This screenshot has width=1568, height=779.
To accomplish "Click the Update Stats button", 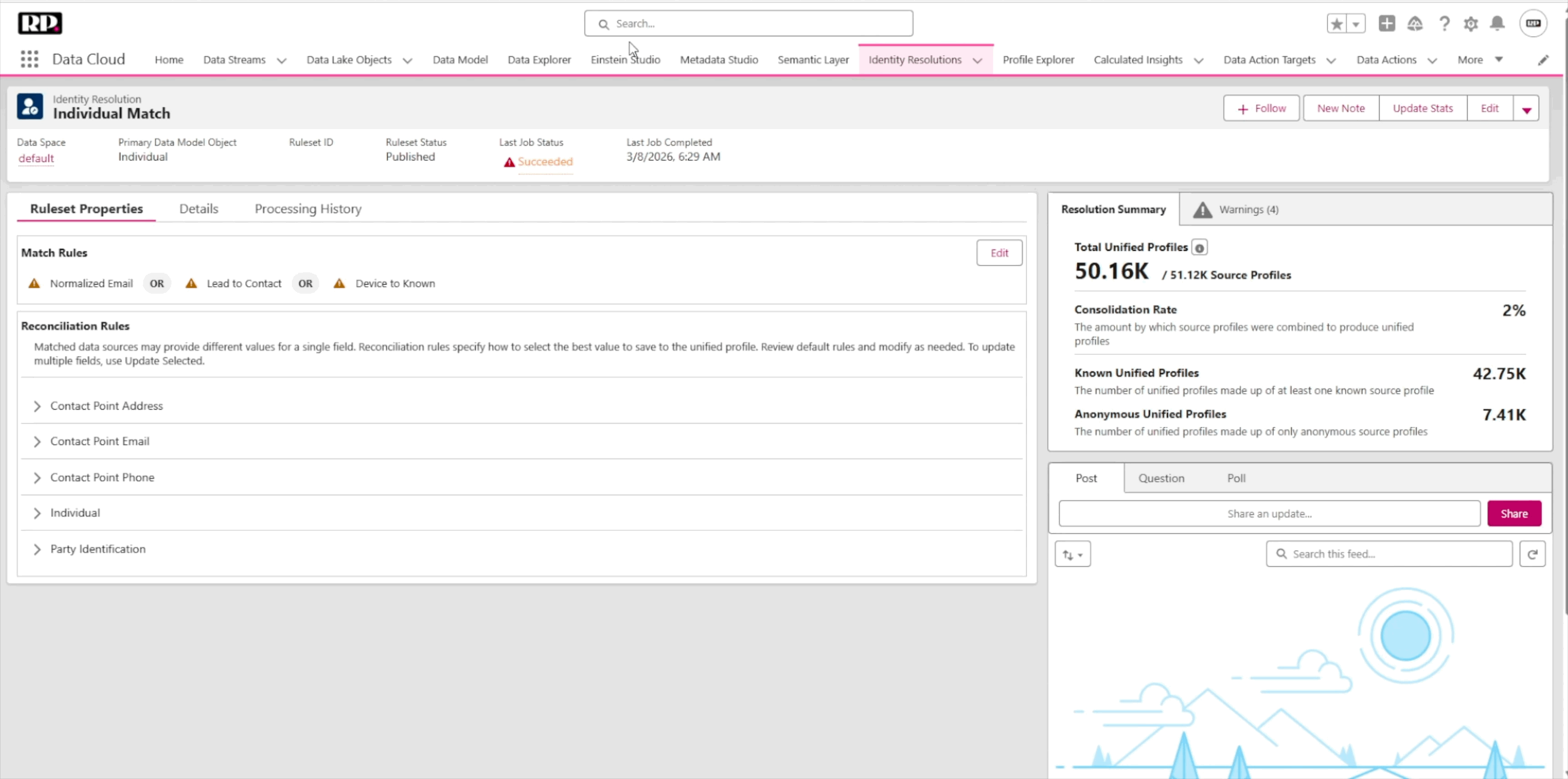I will 1423,109.
